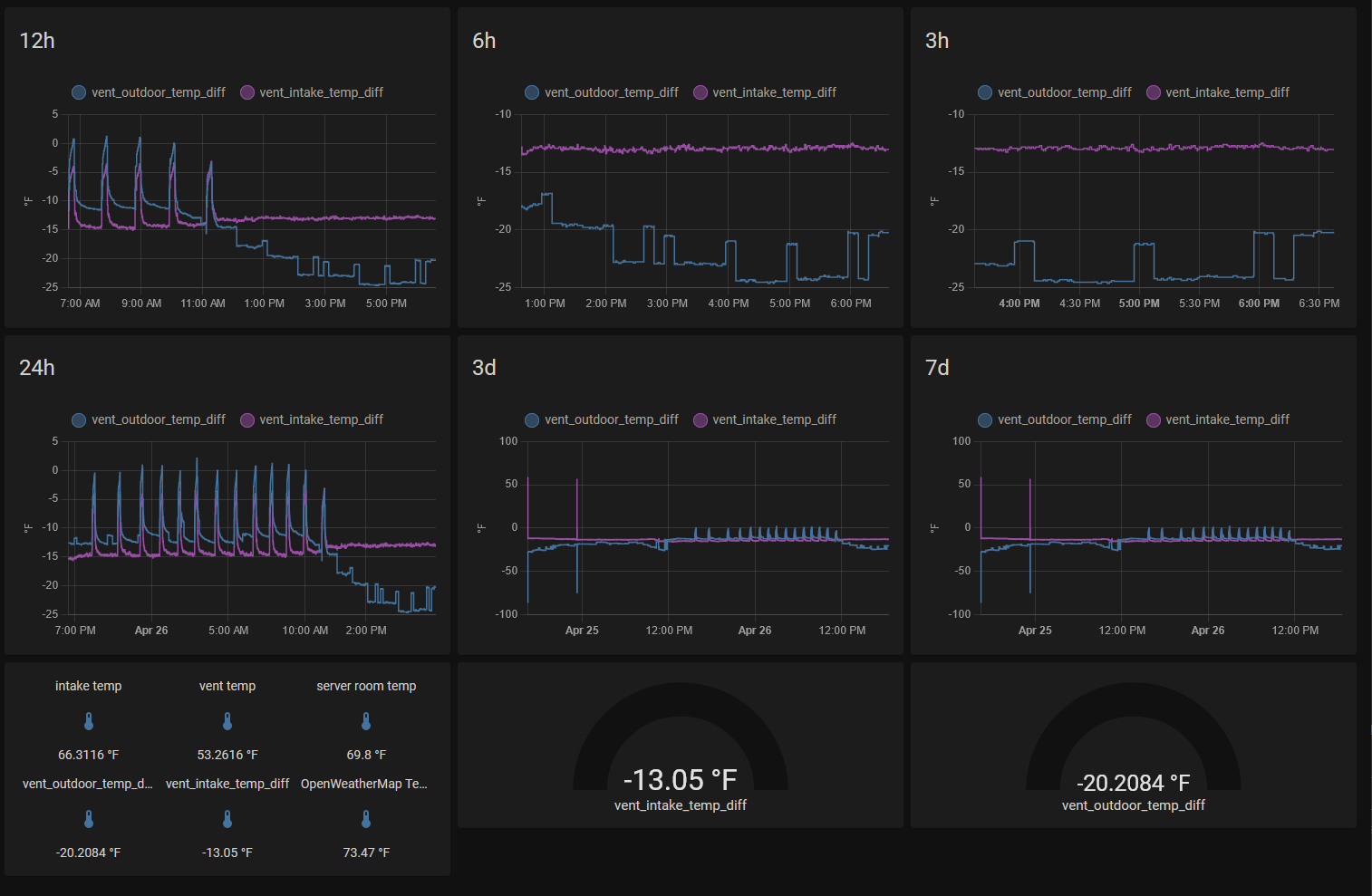Select the 6h panel title
The image size is (1372, 896).
[x=482, y=40]
